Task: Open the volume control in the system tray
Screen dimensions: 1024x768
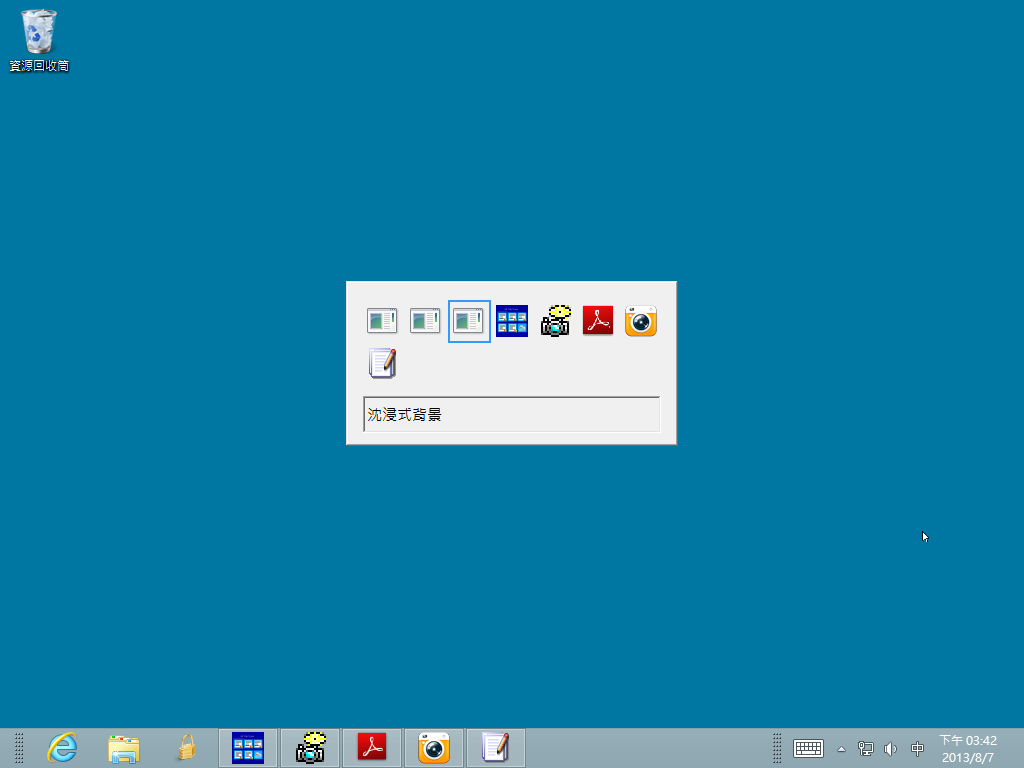Action: coord(890,748)
